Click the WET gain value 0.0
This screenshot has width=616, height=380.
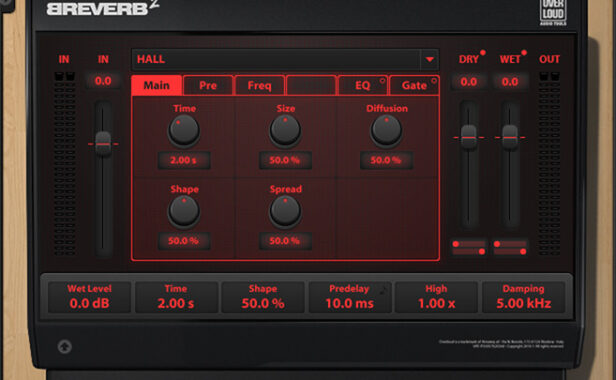510,82
